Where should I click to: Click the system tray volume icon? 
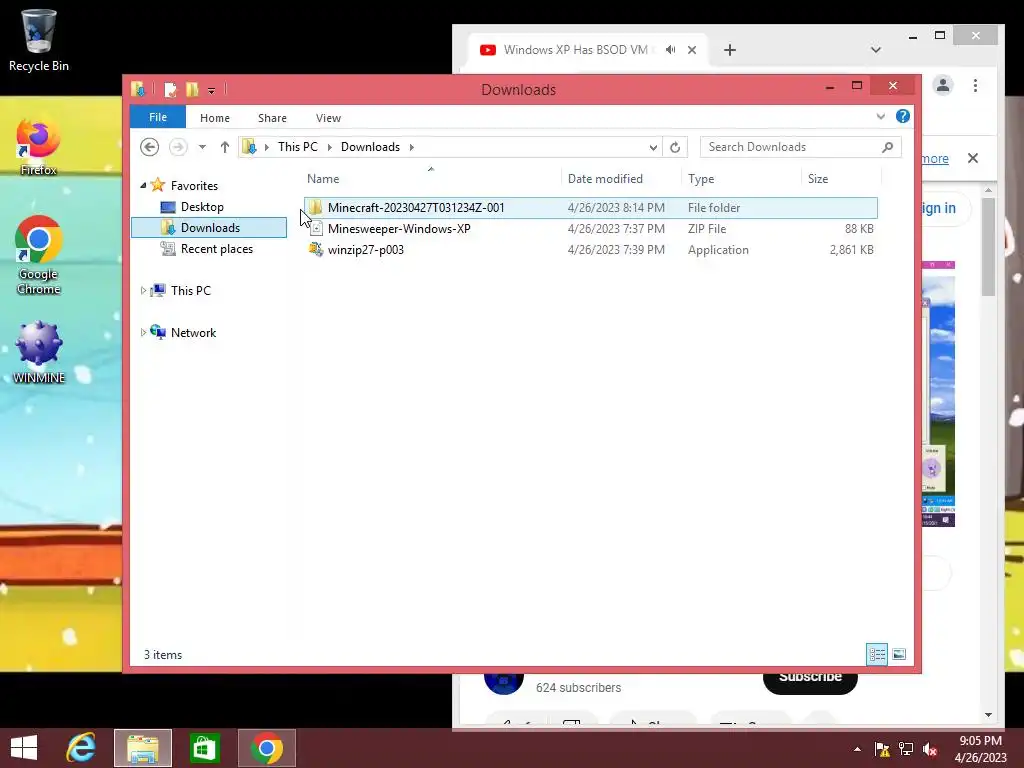pyautogui.click(x=930, y=749)
